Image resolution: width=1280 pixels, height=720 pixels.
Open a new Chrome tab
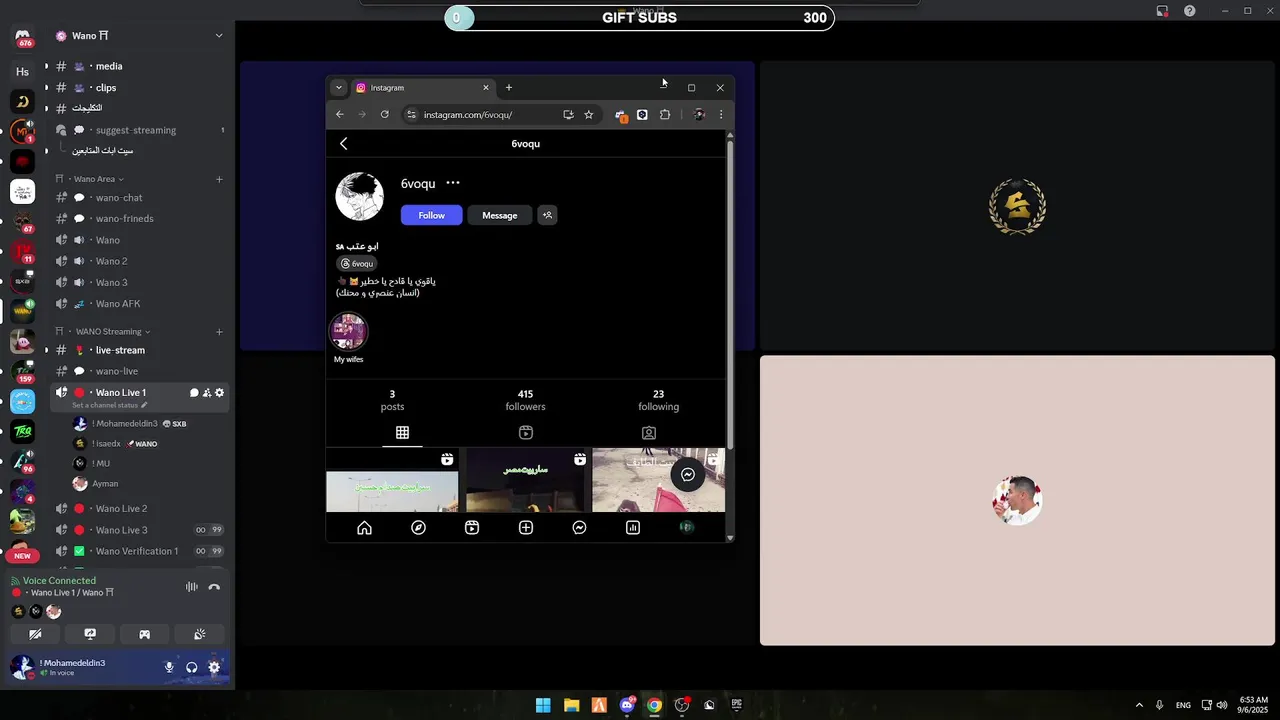tap(508, 88)
